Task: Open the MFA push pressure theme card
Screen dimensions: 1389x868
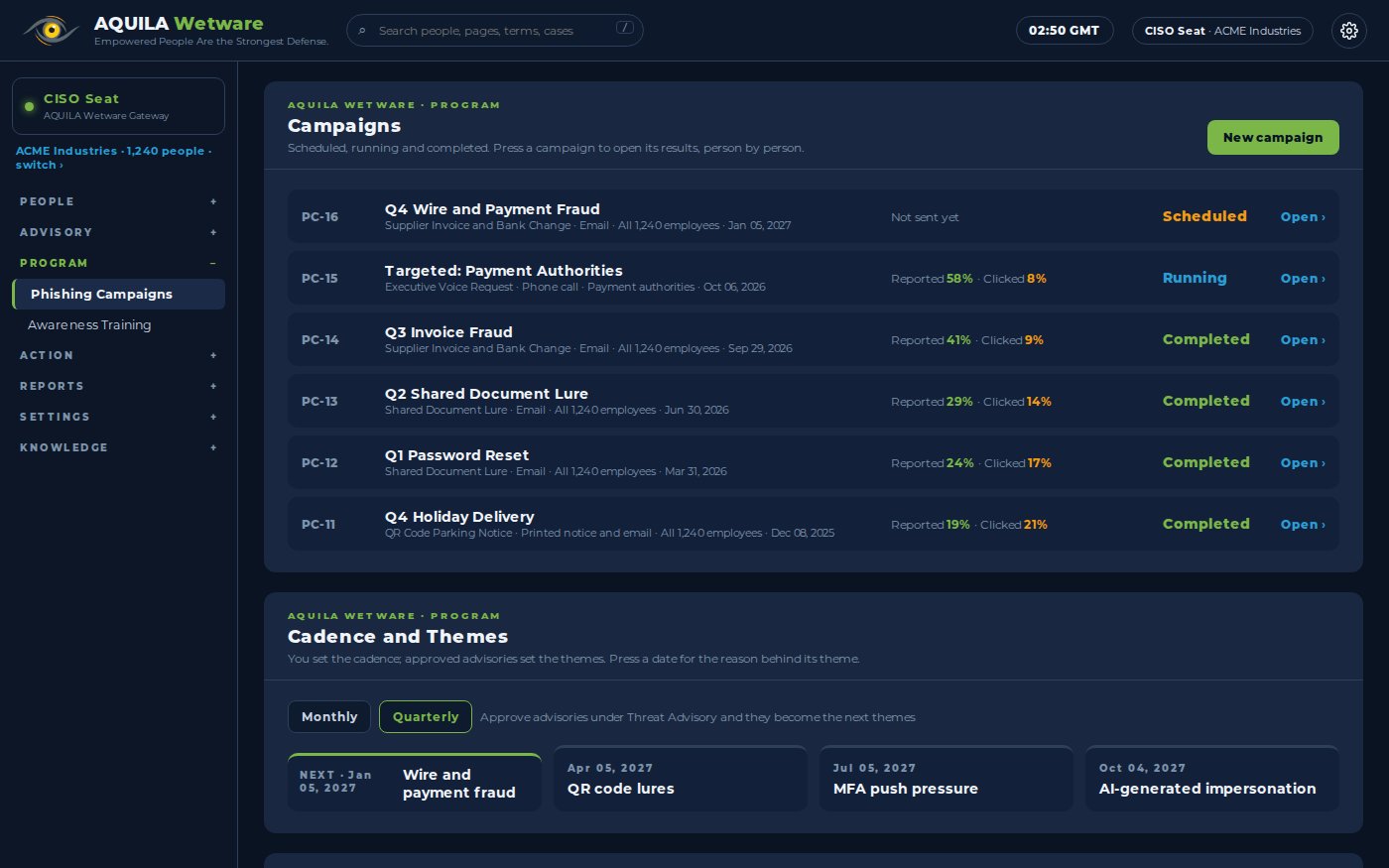Action: (947, 779)
